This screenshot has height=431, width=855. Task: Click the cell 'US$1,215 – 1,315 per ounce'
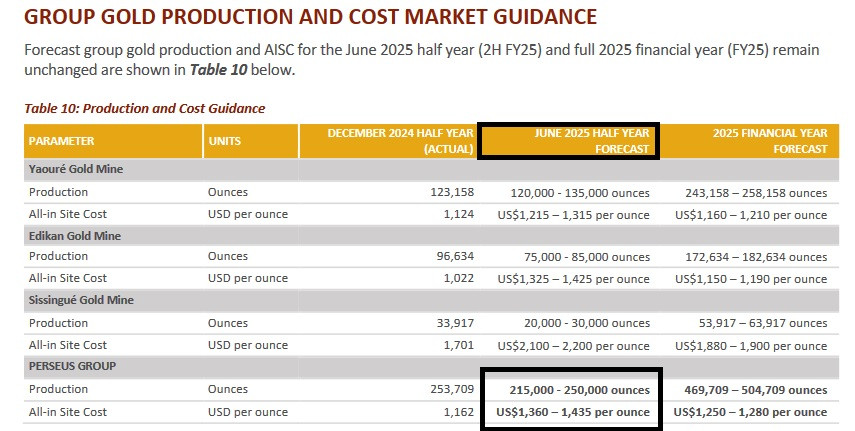(x=573, y=216)
